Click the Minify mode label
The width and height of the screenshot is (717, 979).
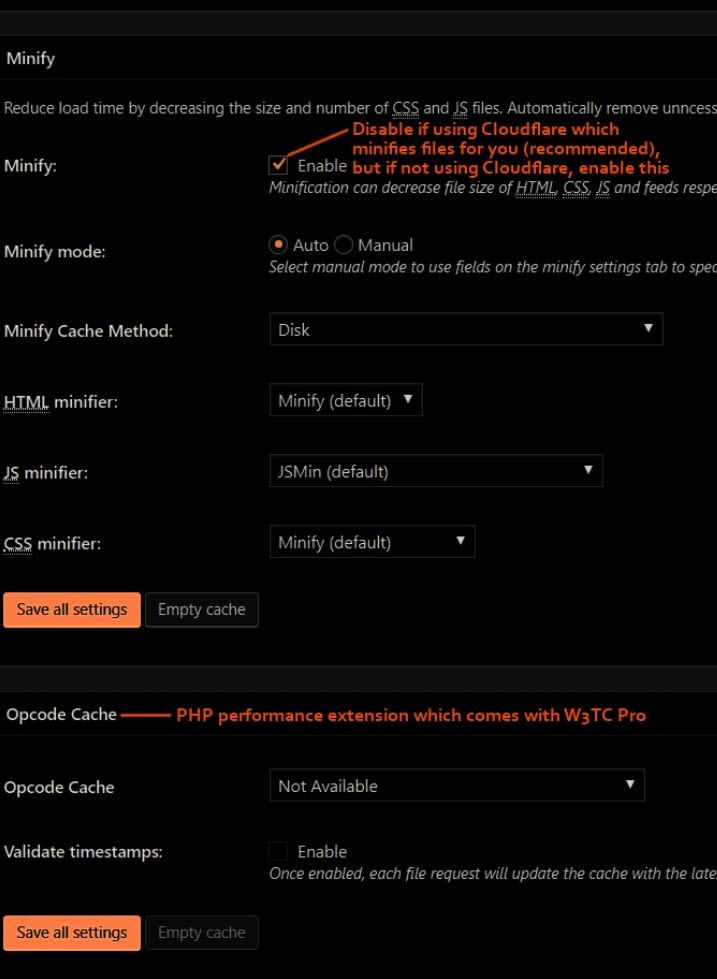tap(55, 252)
